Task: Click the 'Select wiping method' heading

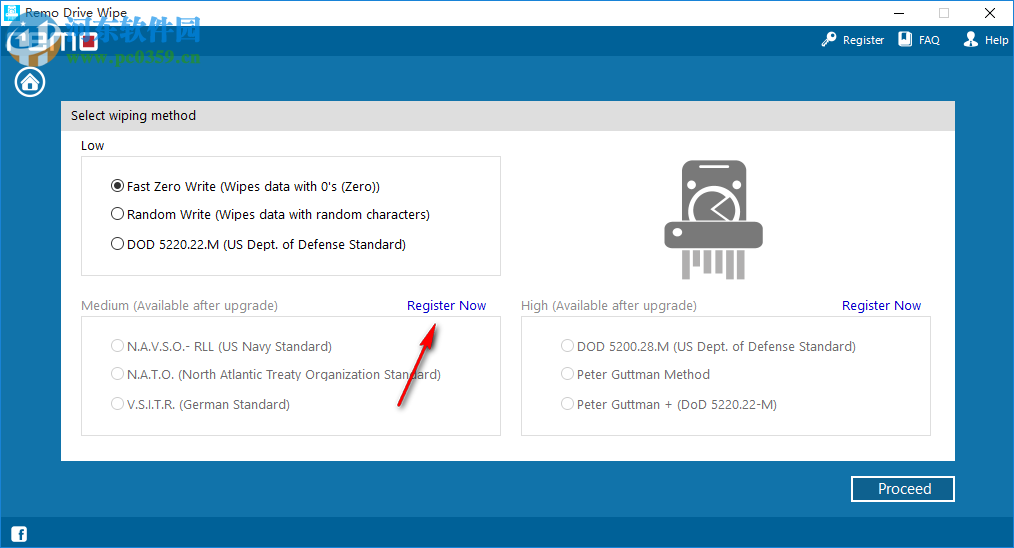Action: point(133,115)
